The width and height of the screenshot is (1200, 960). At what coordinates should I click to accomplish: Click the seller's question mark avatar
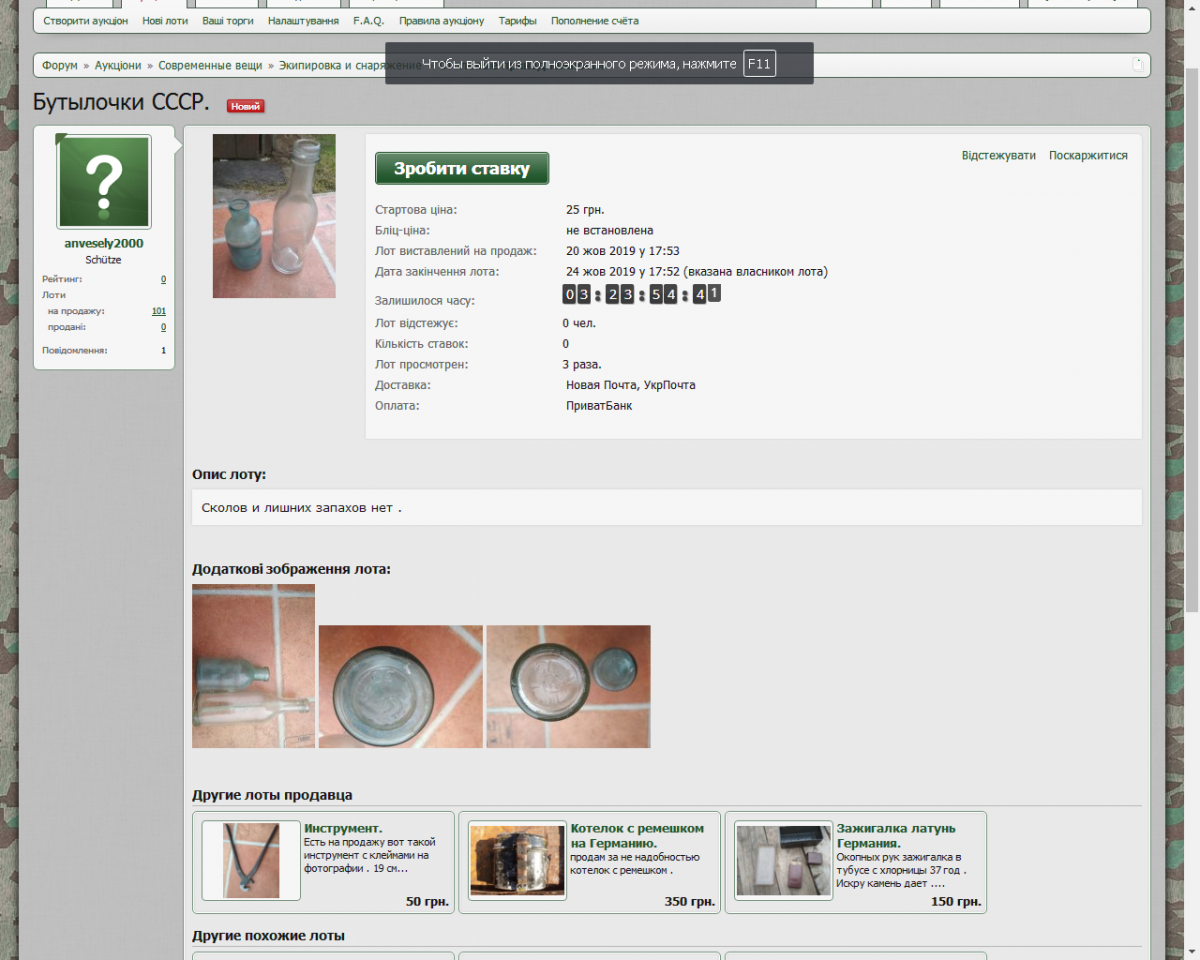[x=104, y=182]
